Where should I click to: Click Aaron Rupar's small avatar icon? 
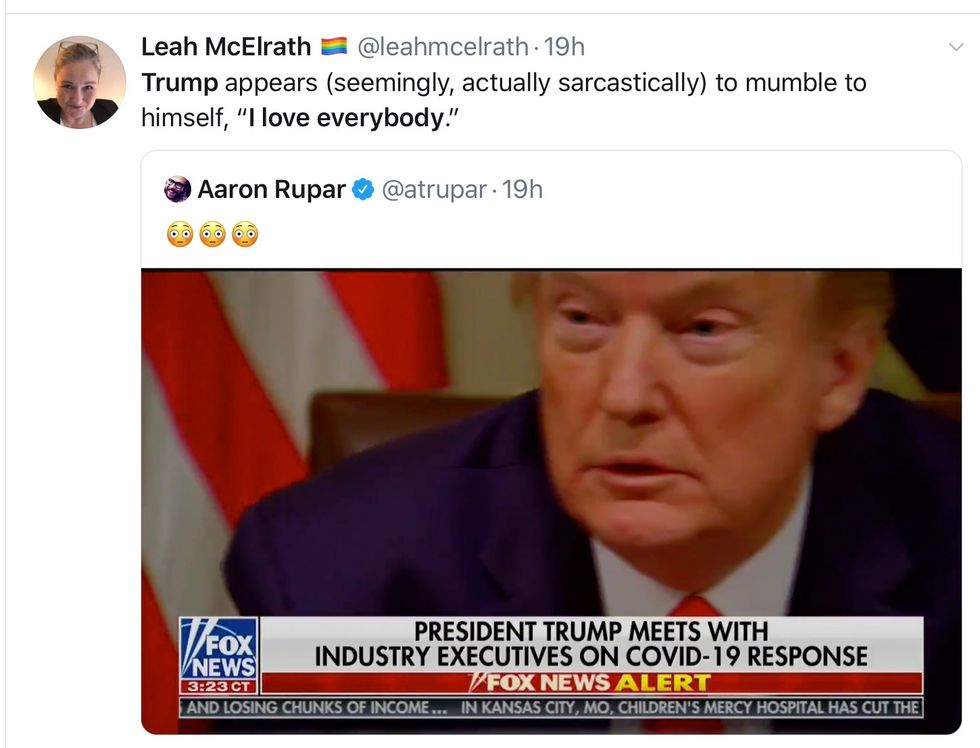pyautogui.click(x=178, y=189)
